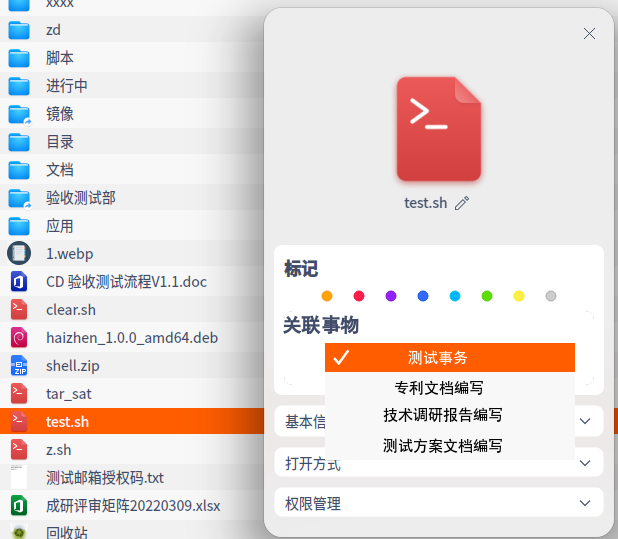The height and width of the screenshot is (539, 618).
Task: Select the checked 测试事务 option
Action: point(449,358)
